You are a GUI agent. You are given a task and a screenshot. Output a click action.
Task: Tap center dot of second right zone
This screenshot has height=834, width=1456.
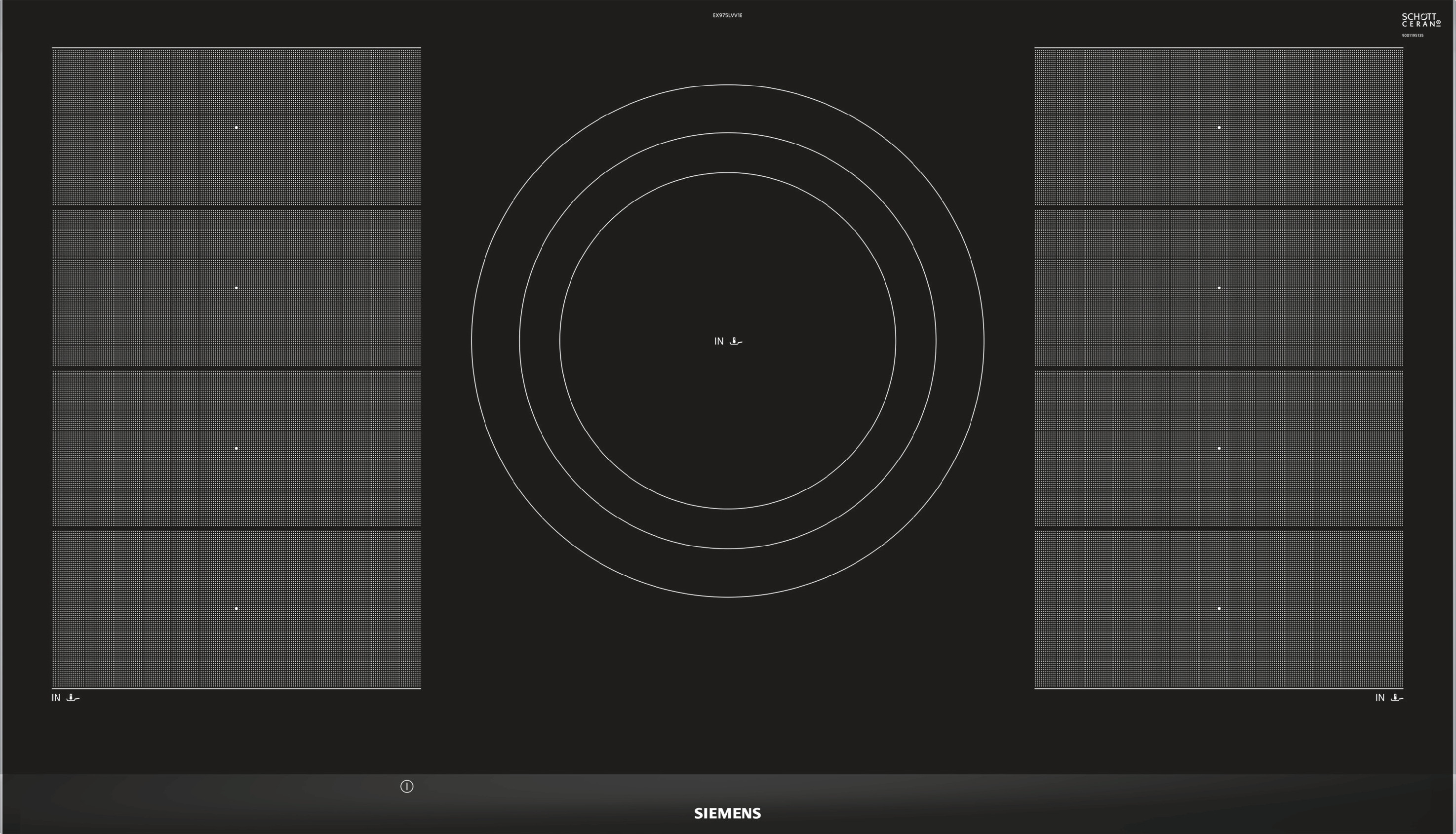point(1219,287)
